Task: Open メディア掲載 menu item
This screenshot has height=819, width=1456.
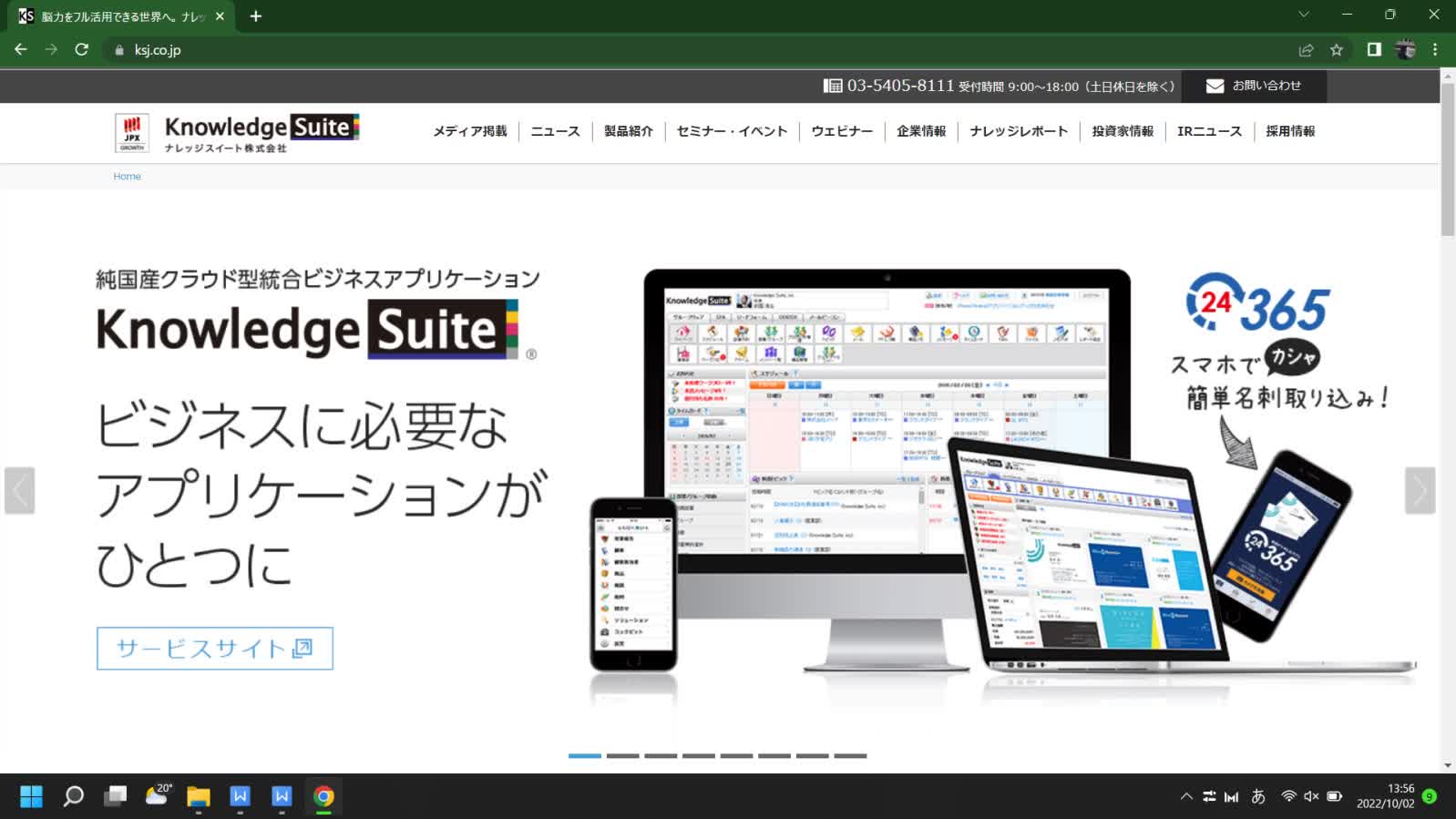Action: 470,131
